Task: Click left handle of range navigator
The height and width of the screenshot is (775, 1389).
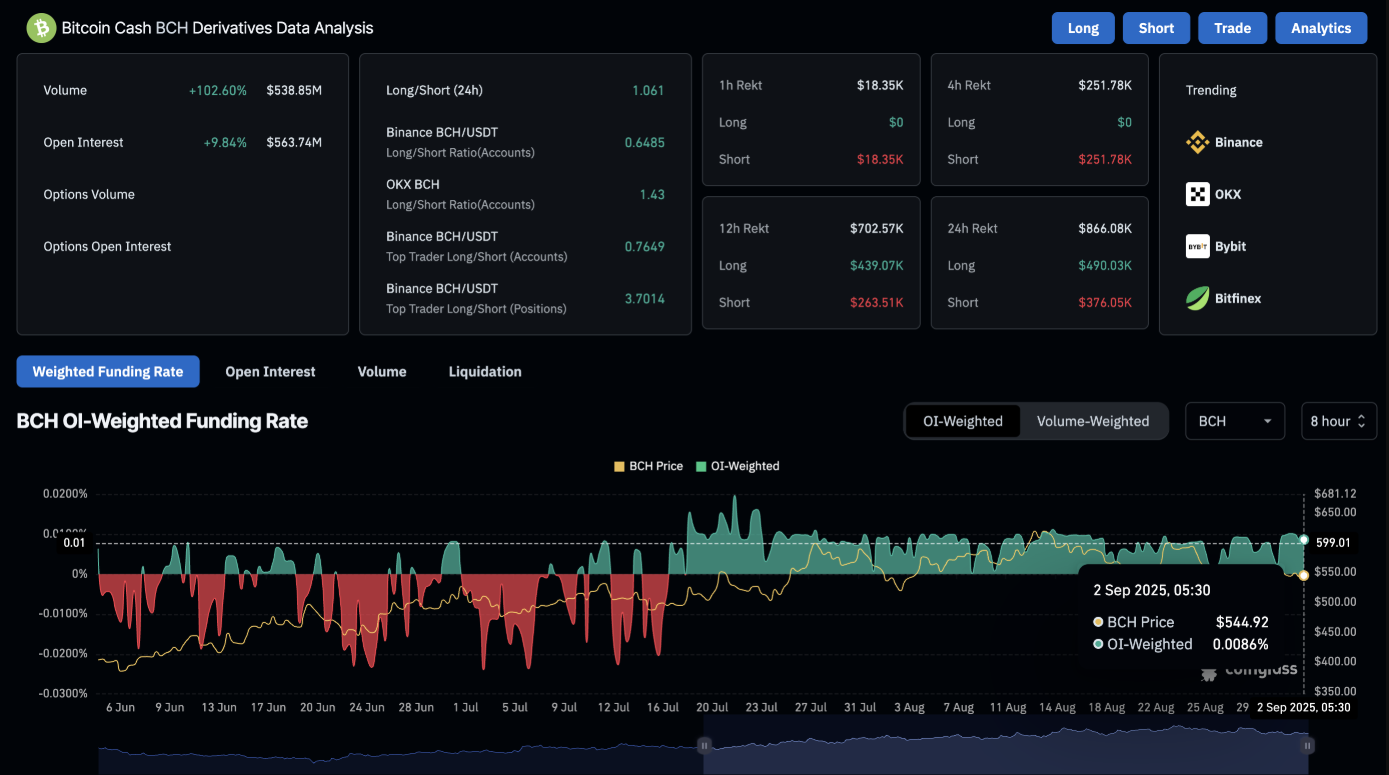Action: [x=704, y=745]
